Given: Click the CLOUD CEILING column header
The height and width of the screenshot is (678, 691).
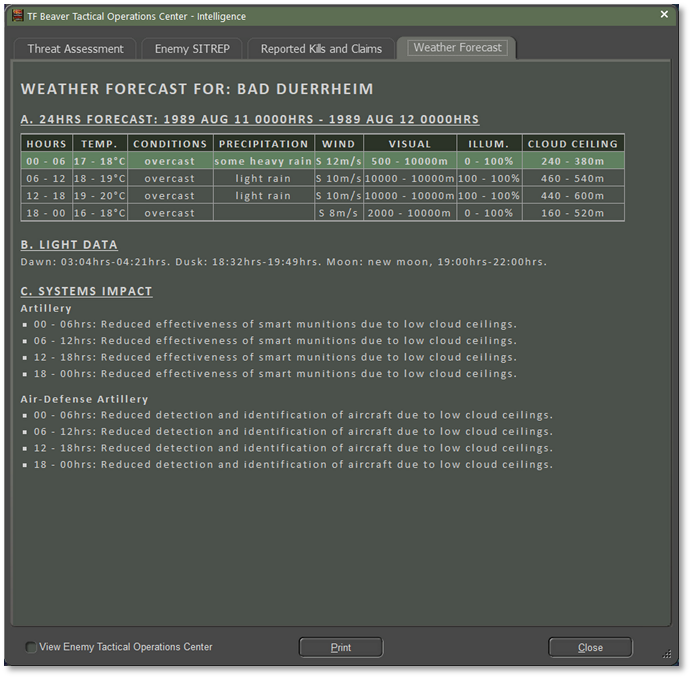Looking at the screenshot, I should [574, 144].
